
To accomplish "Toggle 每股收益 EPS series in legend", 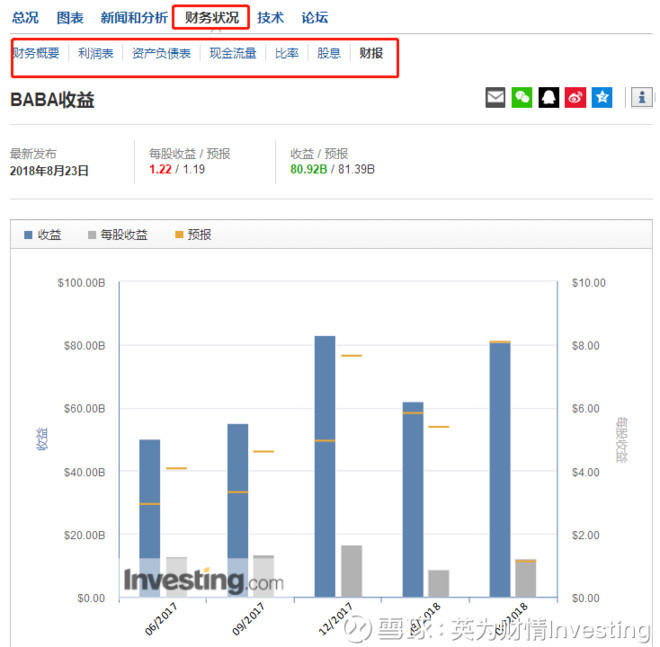I will [x=117, y=234].
